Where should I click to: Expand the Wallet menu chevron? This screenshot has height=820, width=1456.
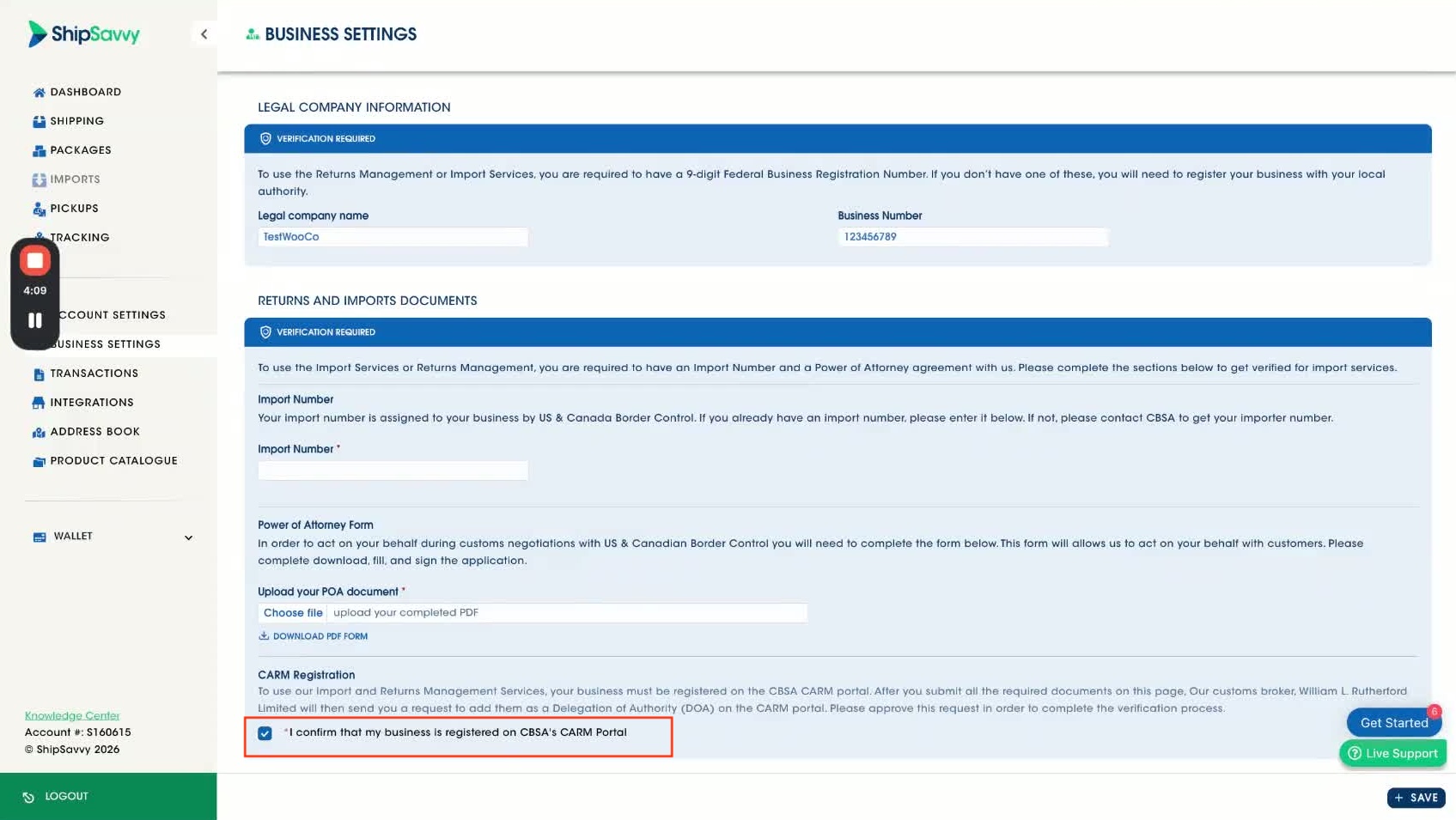tap(189, 538)
